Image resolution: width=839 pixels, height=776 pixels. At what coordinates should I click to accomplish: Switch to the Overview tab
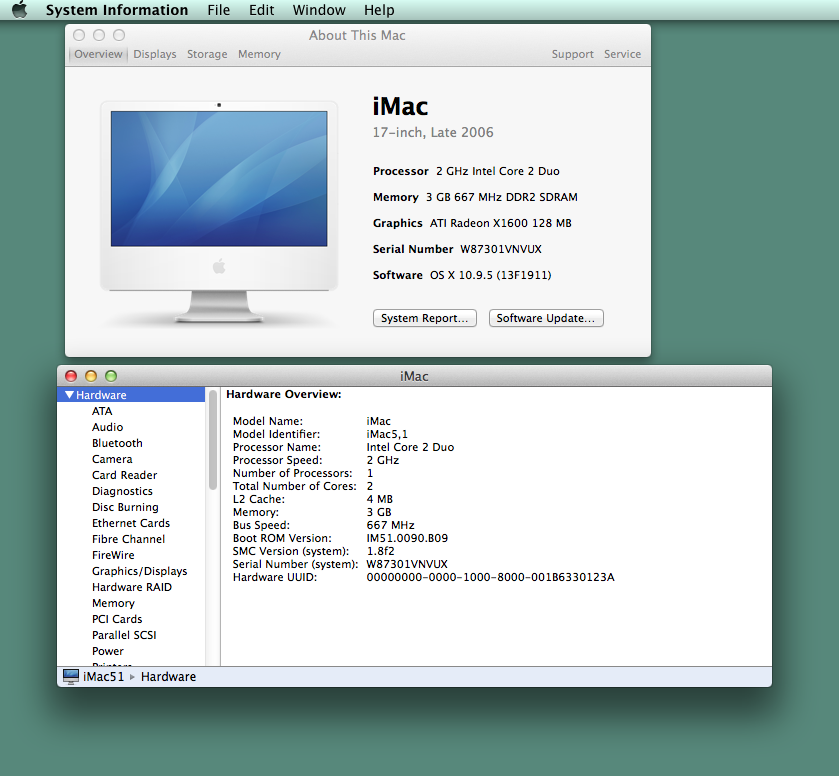[98, 54]
